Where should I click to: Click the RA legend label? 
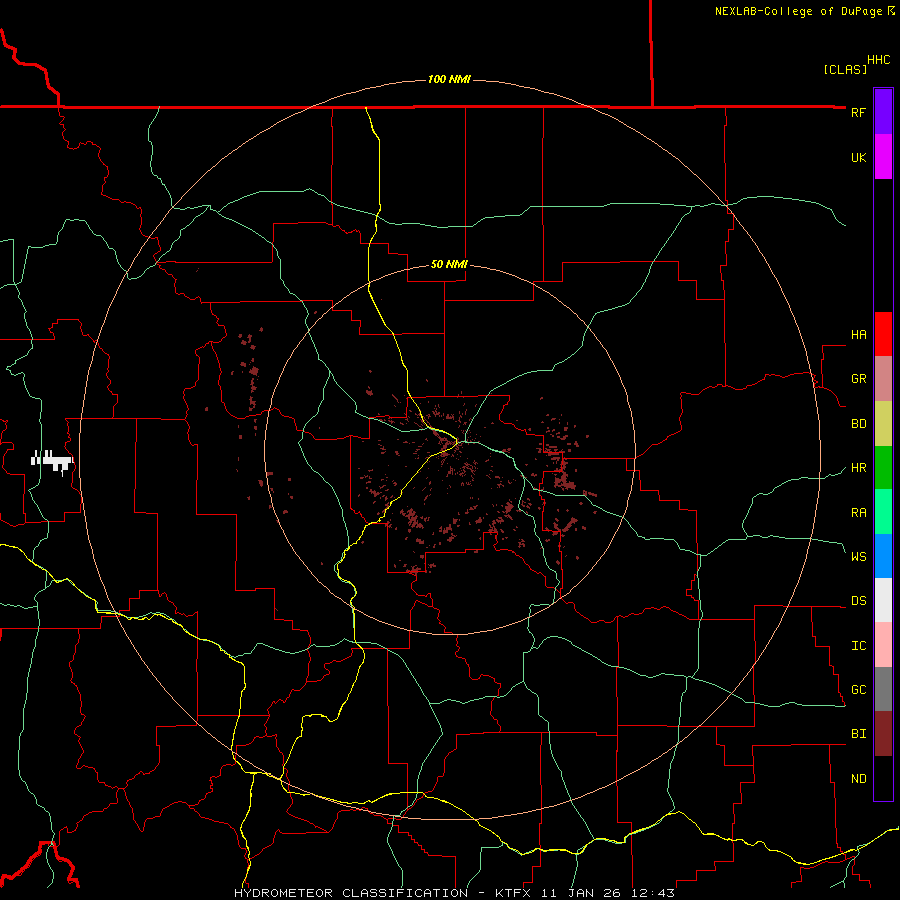coord(858,513)
